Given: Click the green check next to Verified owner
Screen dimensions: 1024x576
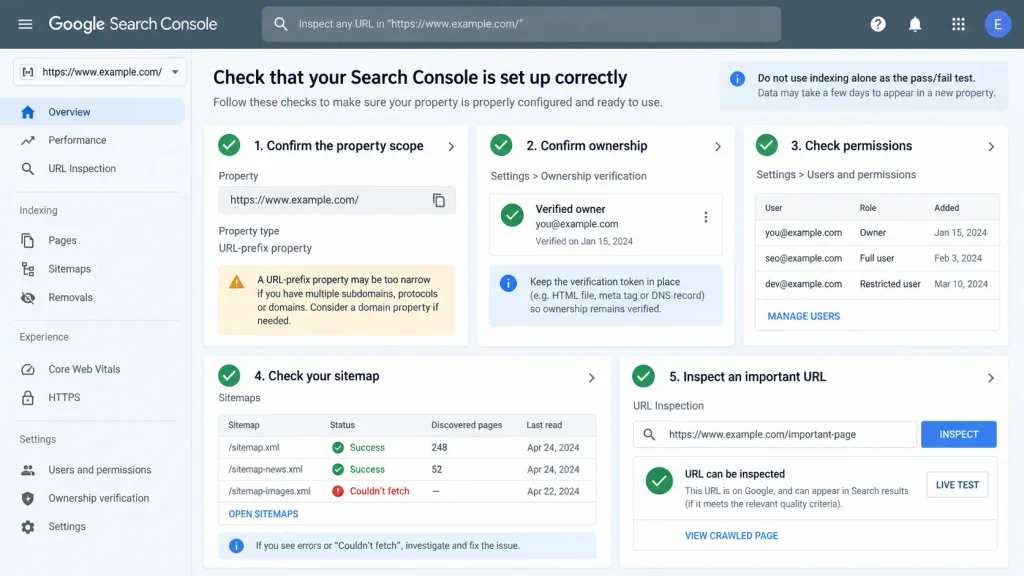Looking at the screenshot, I should (512, 215).
